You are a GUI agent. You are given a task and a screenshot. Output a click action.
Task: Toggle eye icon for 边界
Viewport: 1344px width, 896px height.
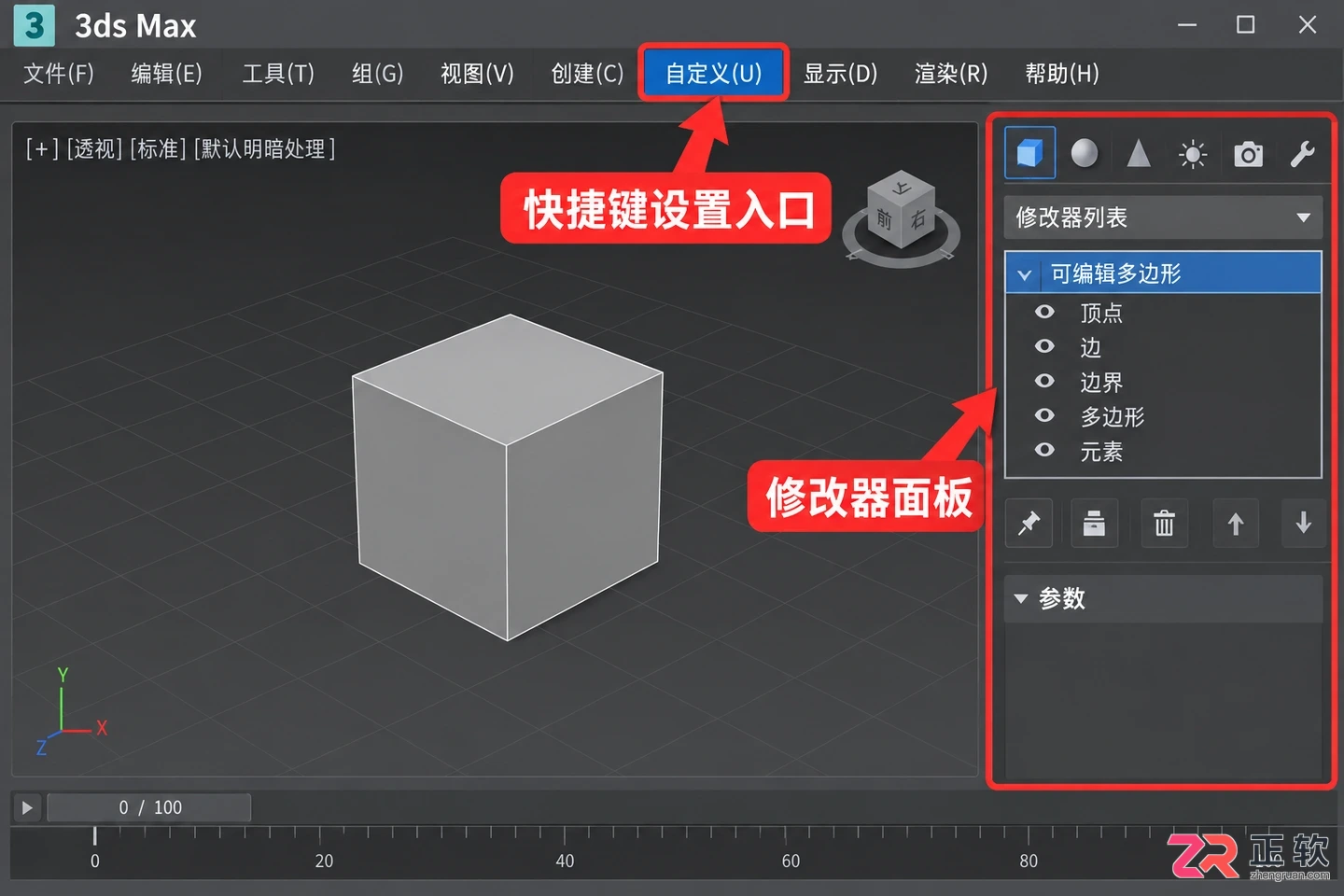tap(1044, 381)
